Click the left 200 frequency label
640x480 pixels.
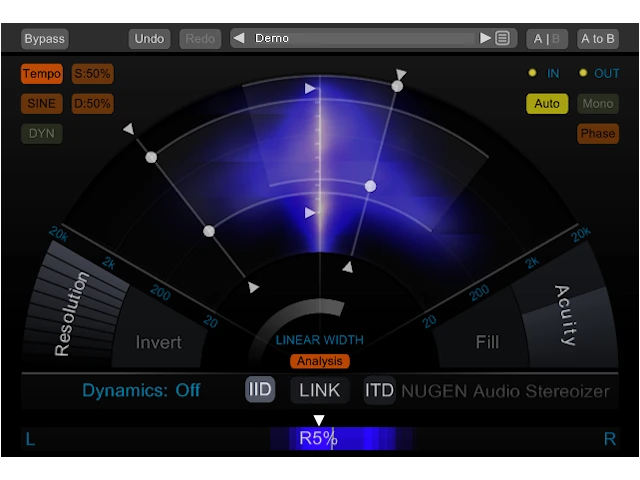[160, 292]
